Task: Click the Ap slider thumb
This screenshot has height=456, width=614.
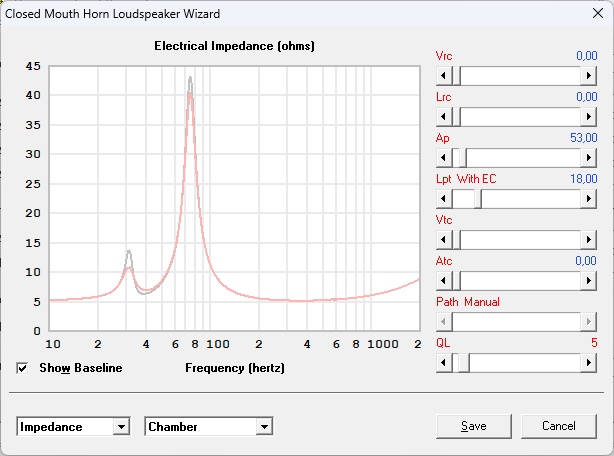Action: pyautogui.click(x=462, y=158)
